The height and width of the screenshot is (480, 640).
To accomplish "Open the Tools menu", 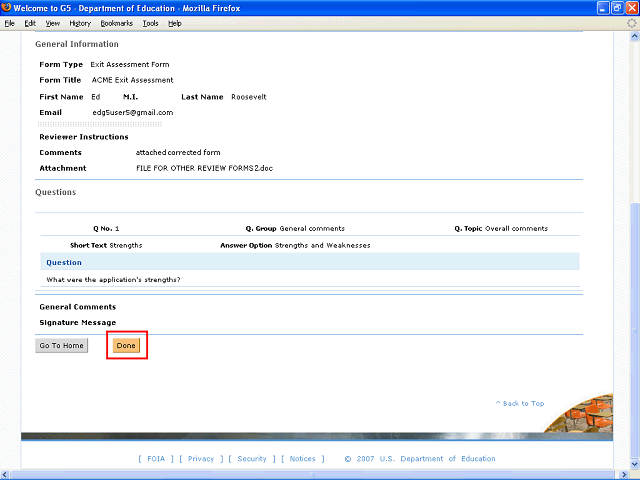I will pos(150,23).
